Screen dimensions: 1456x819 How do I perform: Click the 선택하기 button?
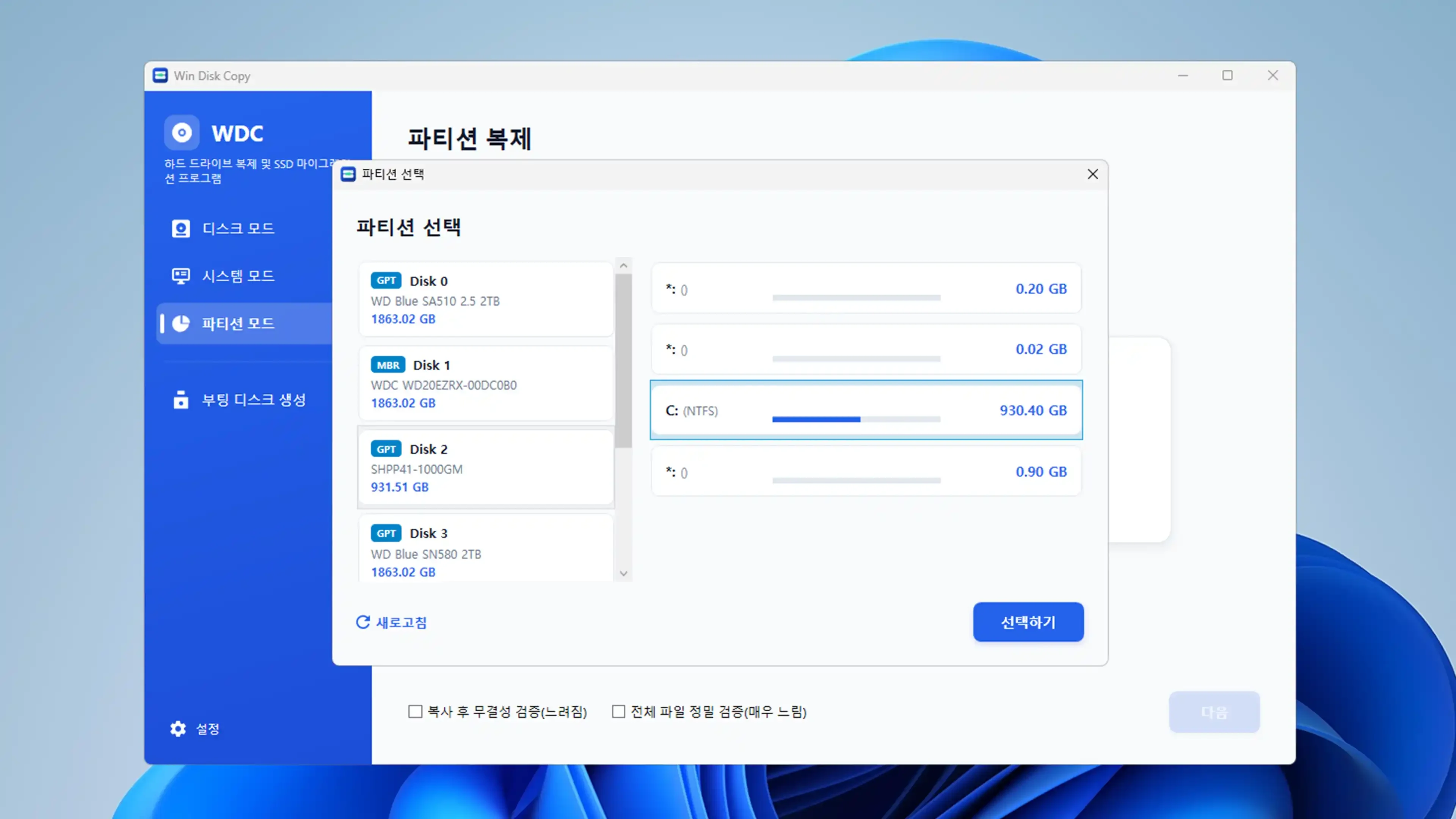[1028, 622]
